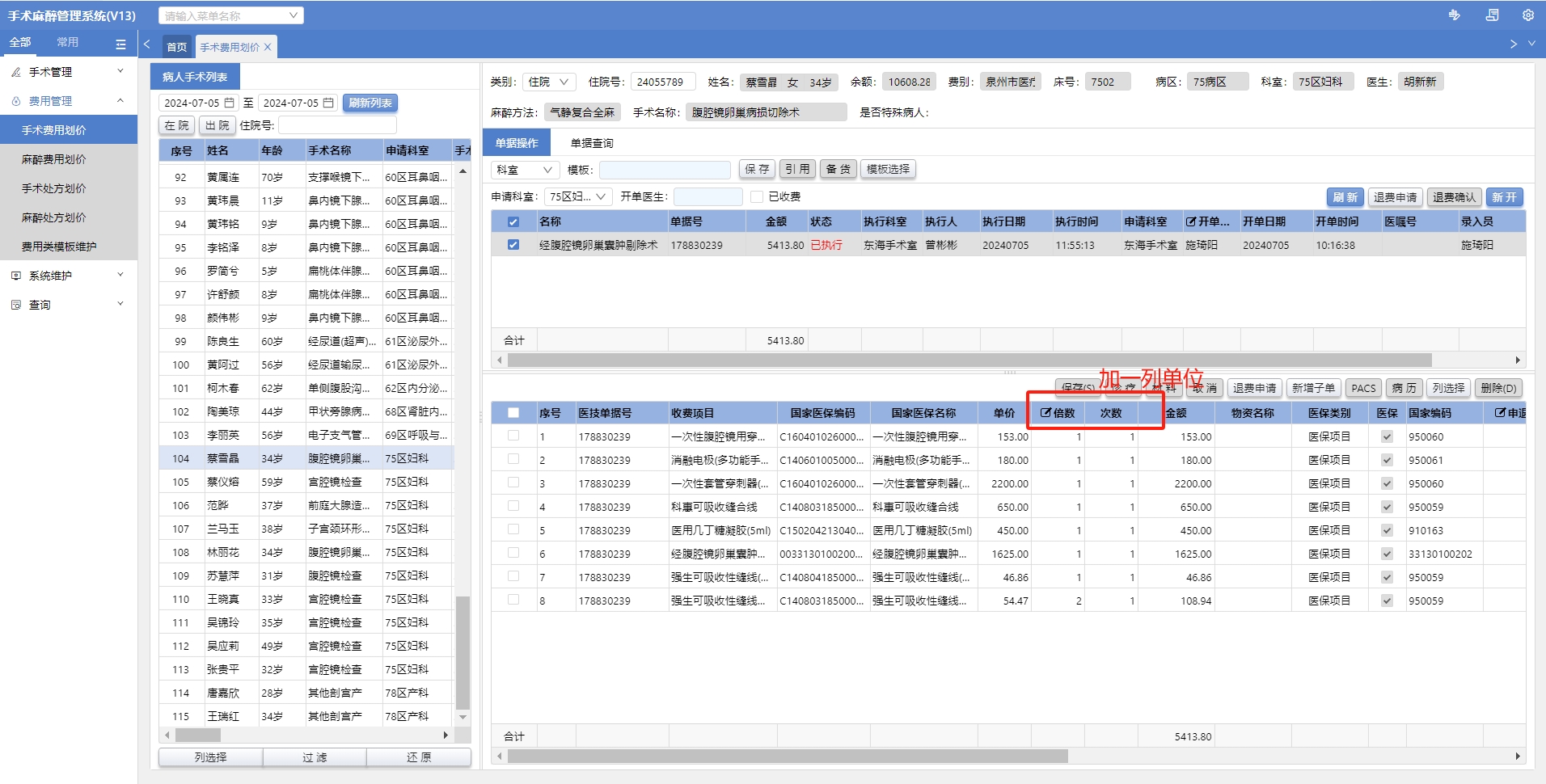Click the 刷新列表 button
This screenshot has height=784, width=1546.
[x=370, y=103]
